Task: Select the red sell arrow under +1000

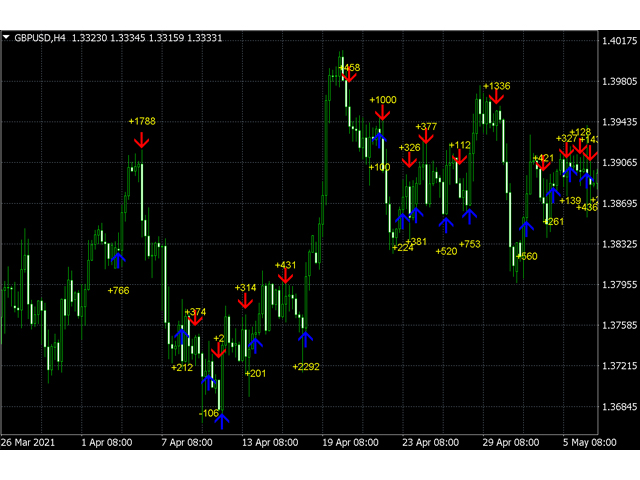Action: coord(382,112)
